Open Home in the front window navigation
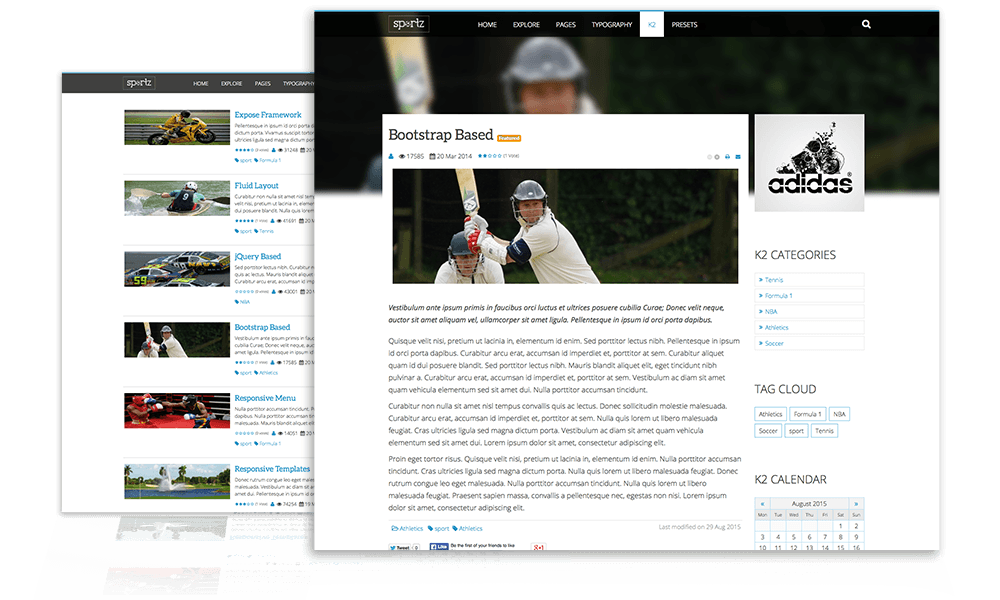1000x600 pixels. pos(487,25)
